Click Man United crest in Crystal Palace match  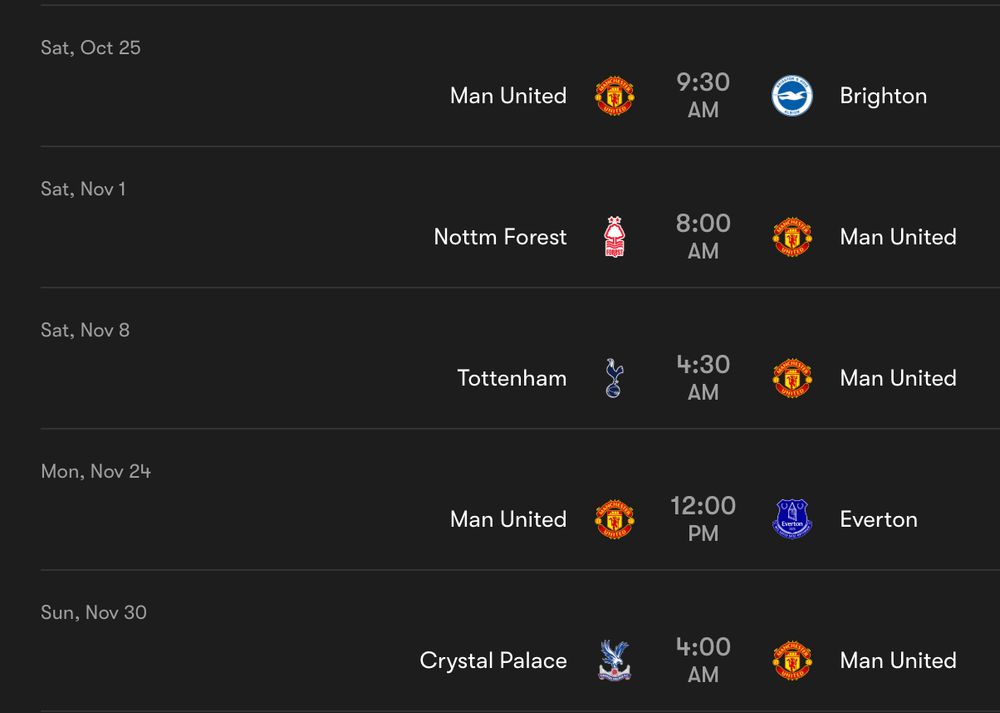(x=791, y=660)
